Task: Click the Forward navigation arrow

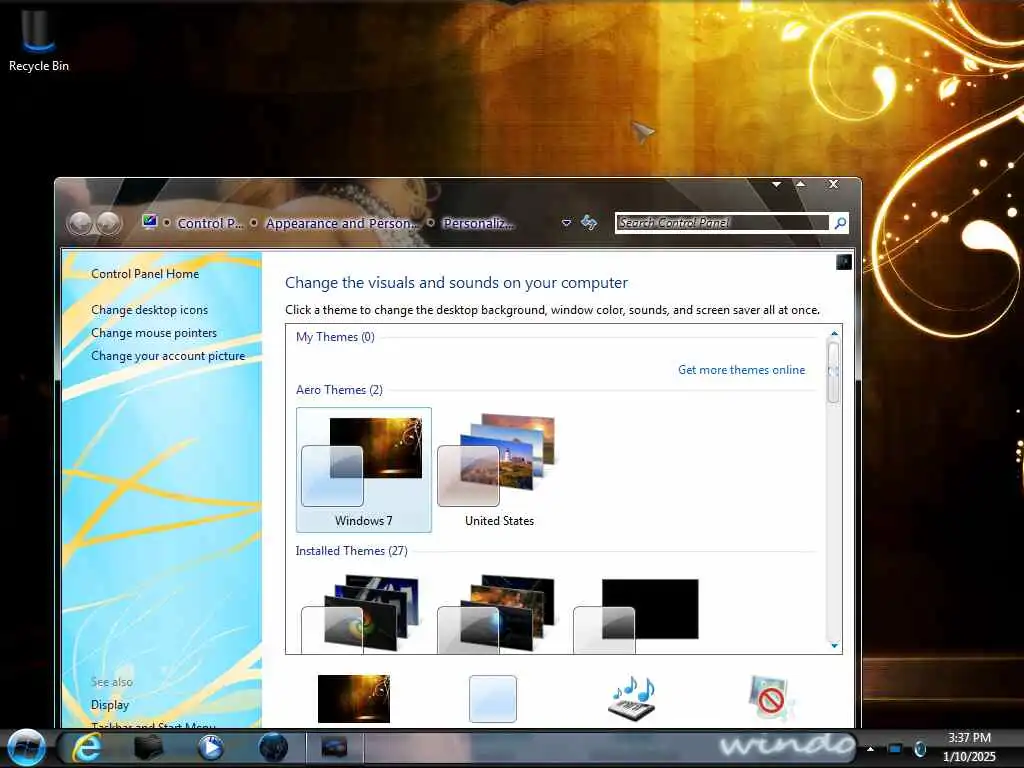Action: coord(109,223)
